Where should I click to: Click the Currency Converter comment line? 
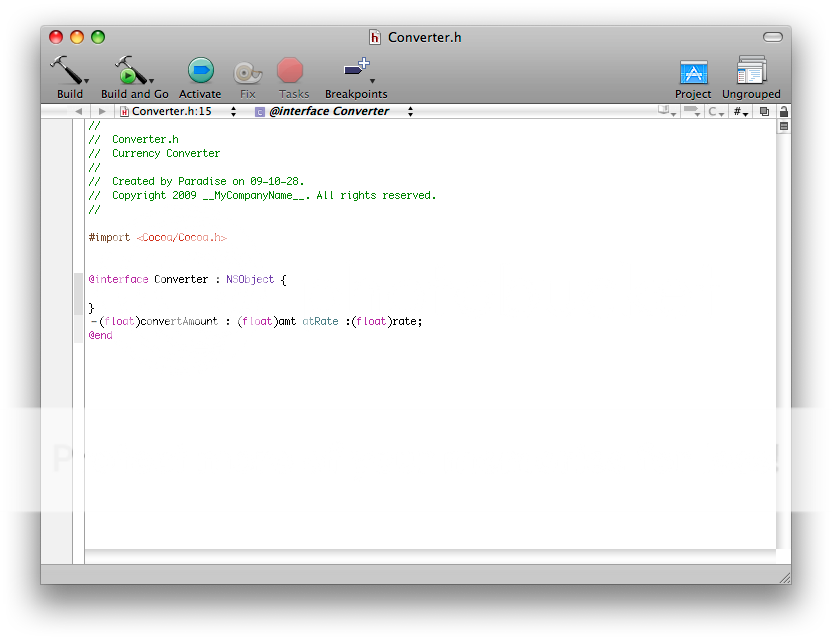(x=154, y=153)
